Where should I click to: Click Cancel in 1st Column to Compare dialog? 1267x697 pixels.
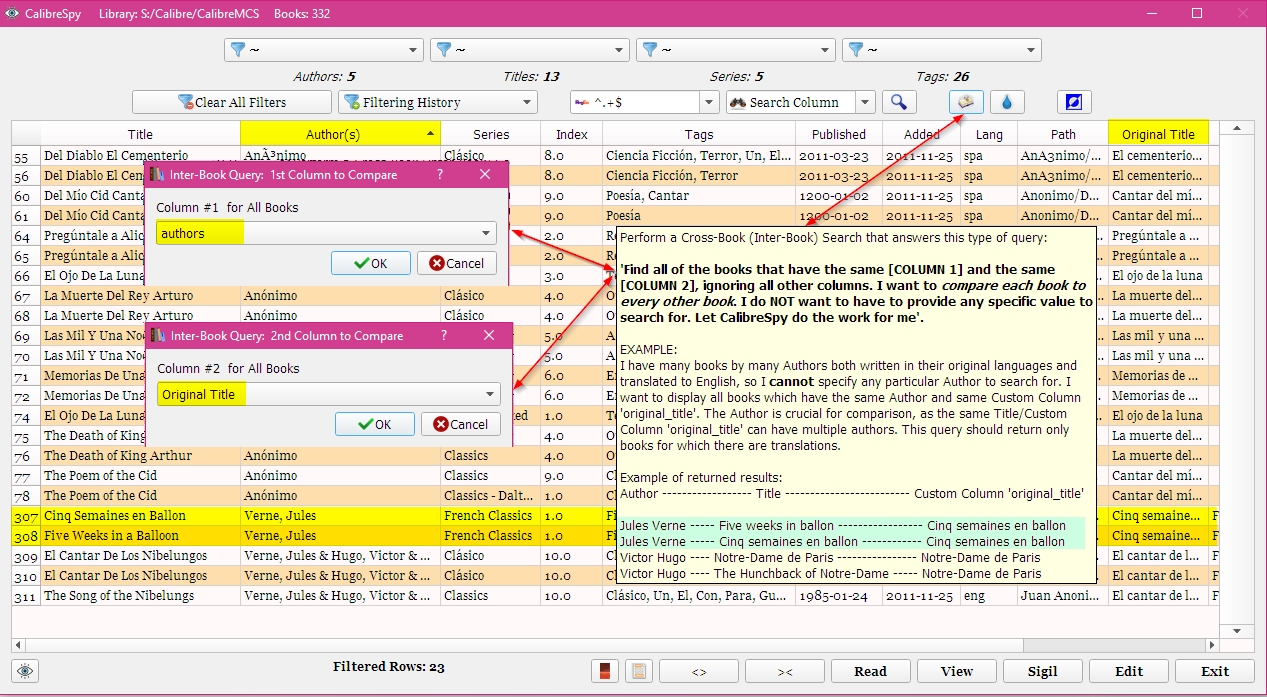456,263
